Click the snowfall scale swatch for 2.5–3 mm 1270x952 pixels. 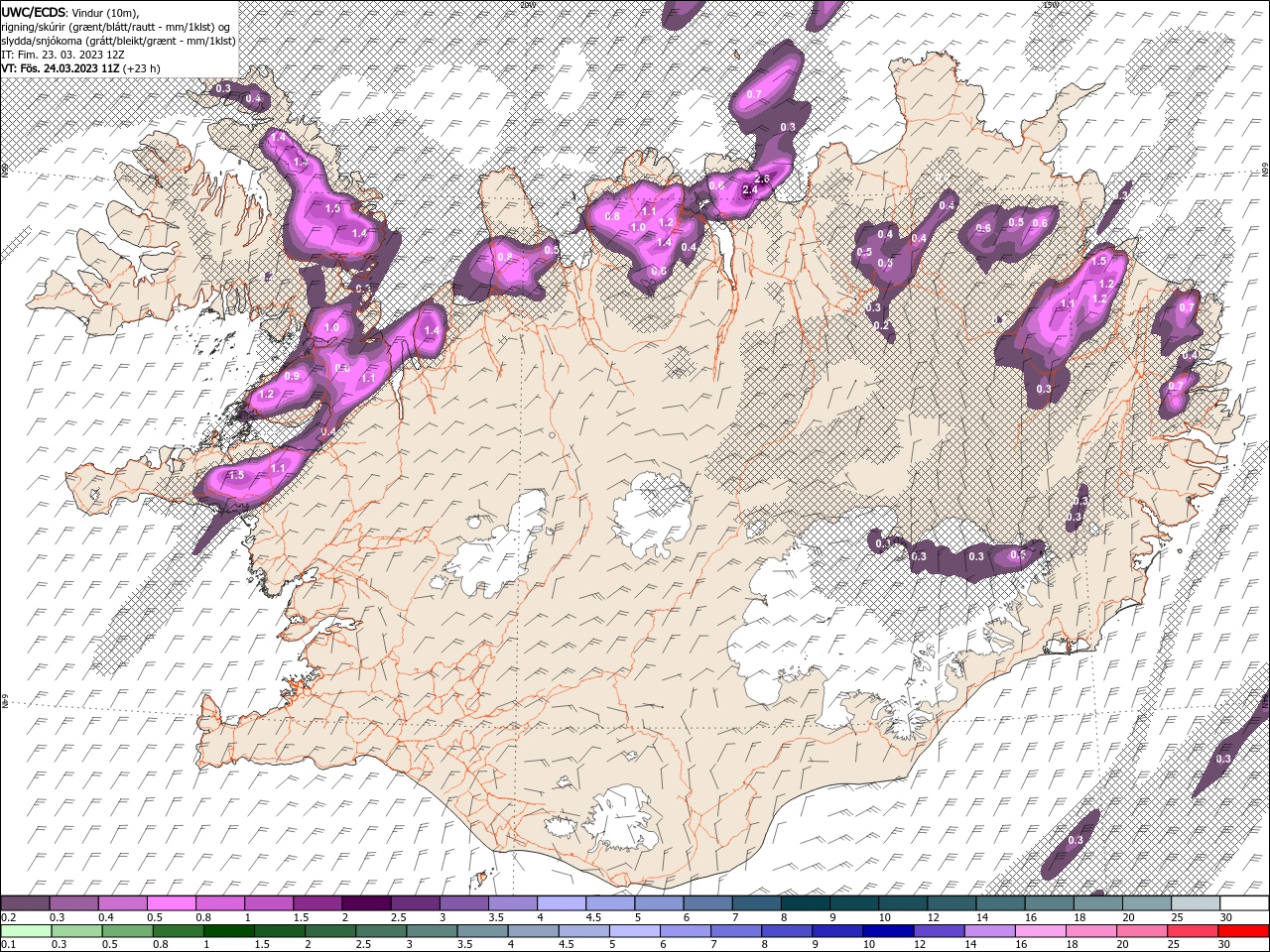click(415, 903)
